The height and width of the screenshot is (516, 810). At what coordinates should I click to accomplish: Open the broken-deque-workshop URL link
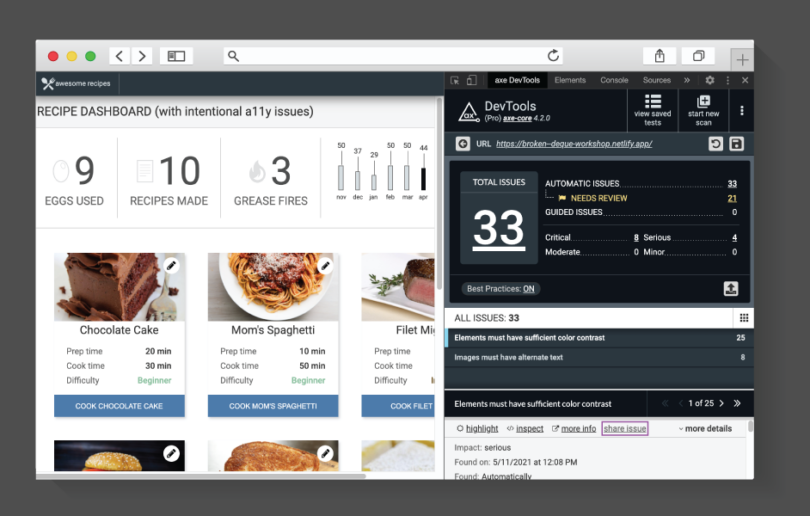tap(574, 144)
